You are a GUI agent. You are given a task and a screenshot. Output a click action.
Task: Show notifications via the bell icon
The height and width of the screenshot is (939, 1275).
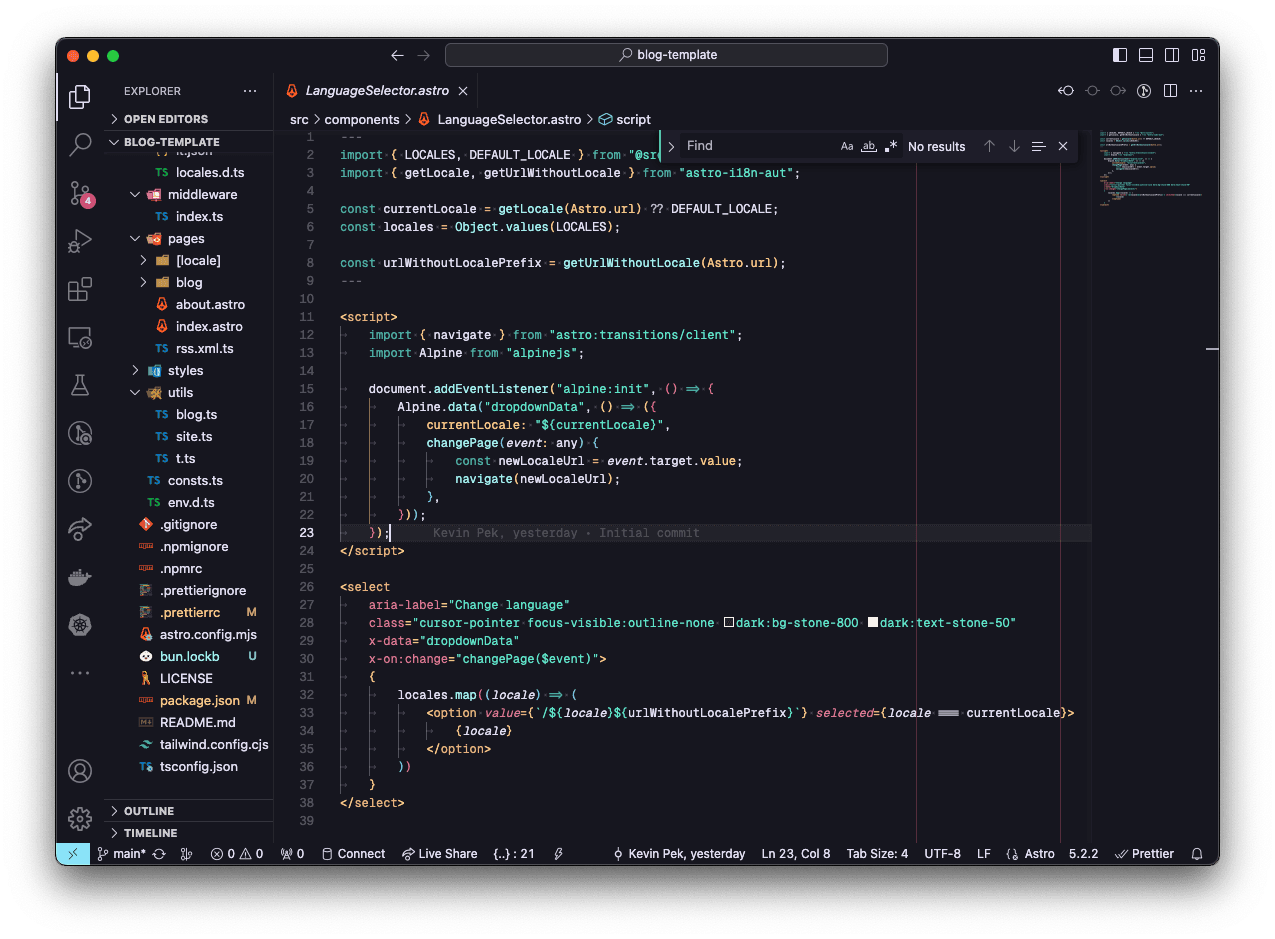click(1197, 853)
